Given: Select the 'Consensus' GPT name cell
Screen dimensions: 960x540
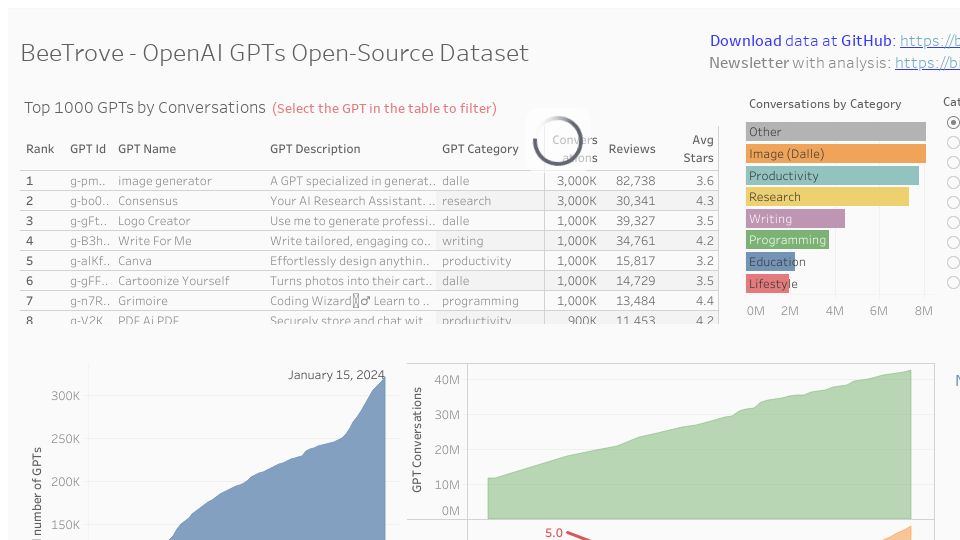Looking at the screenshot, I should coord(148,201).
